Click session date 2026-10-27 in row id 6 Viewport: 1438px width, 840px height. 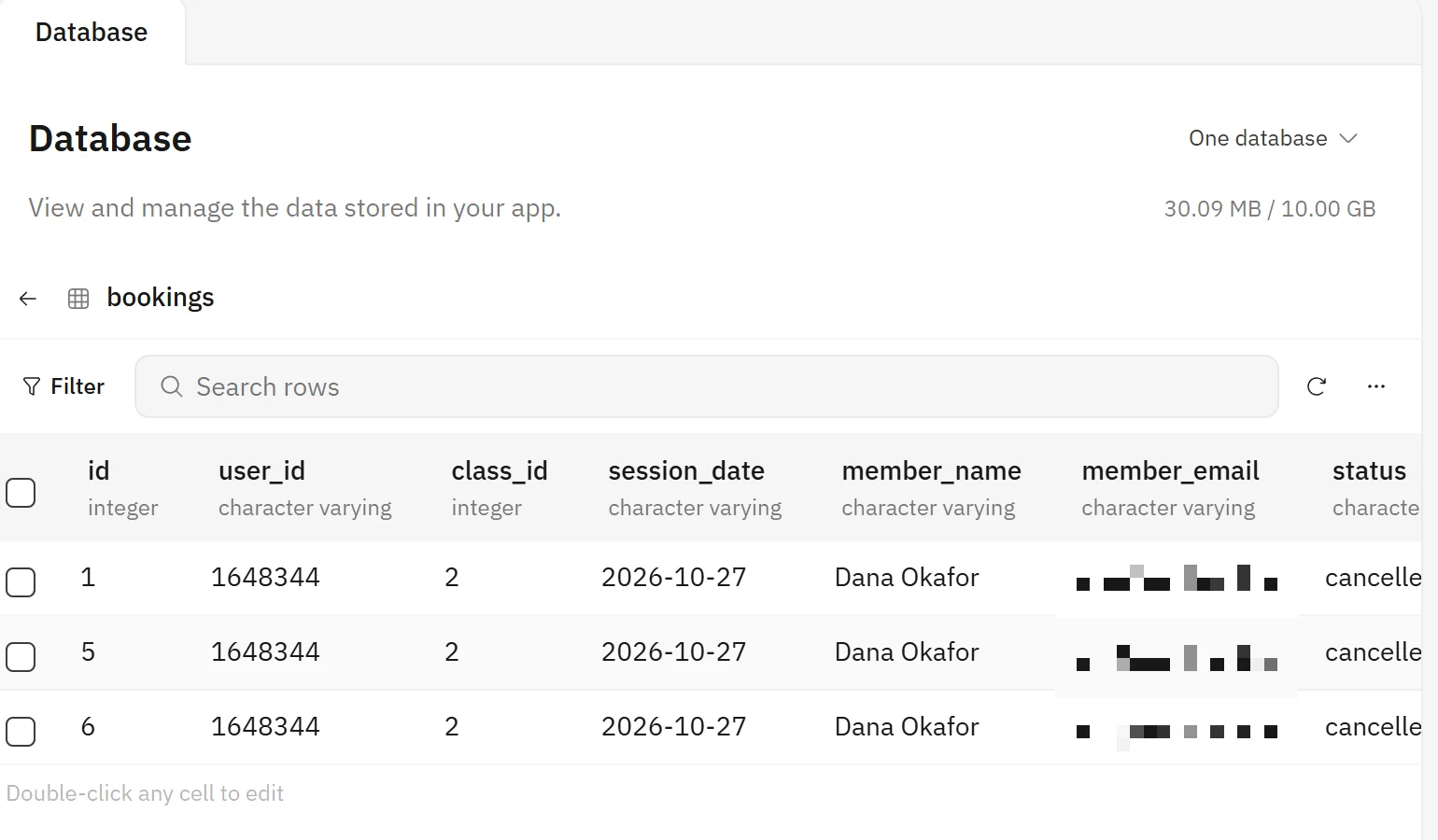tap(673, 727)
